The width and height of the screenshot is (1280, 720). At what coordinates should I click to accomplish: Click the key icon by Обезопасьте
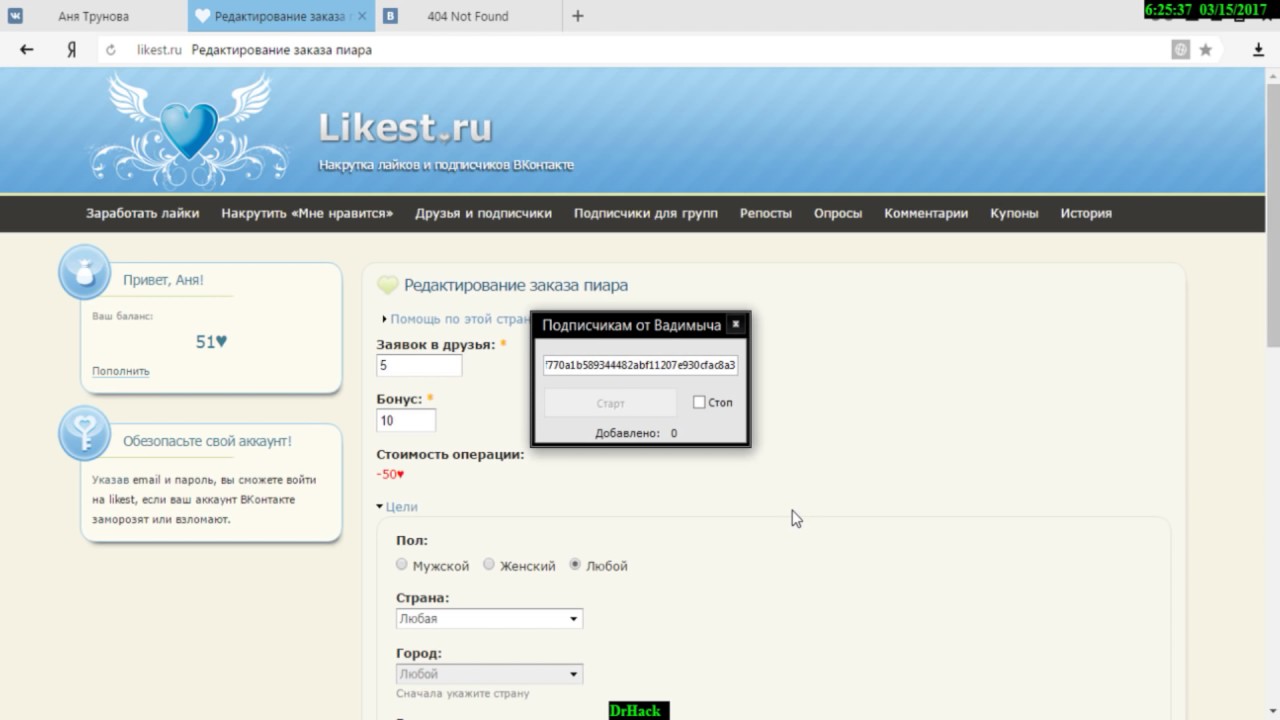click(84, 433)
